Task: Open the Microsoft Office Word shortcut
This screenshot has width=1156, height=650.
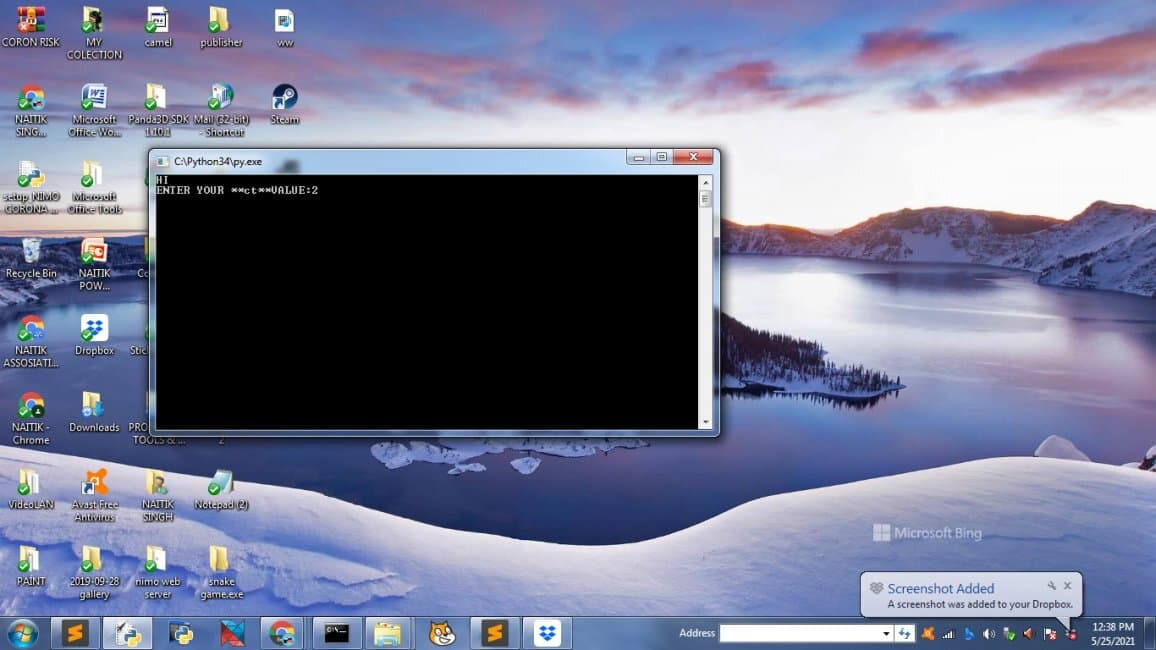Action: click(x=94, y=110)
